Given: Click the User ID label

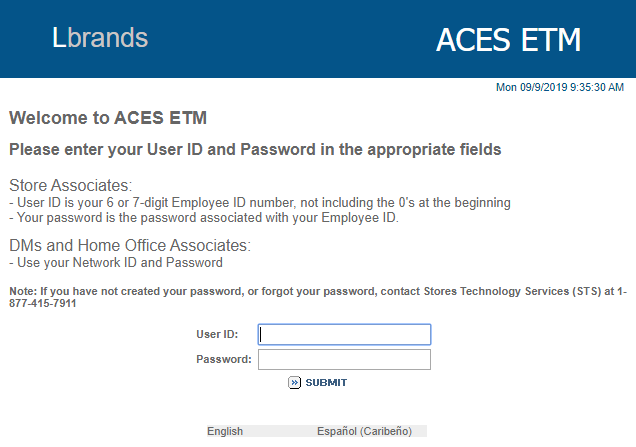Looking at the screenshot, I should pos(217,334).
